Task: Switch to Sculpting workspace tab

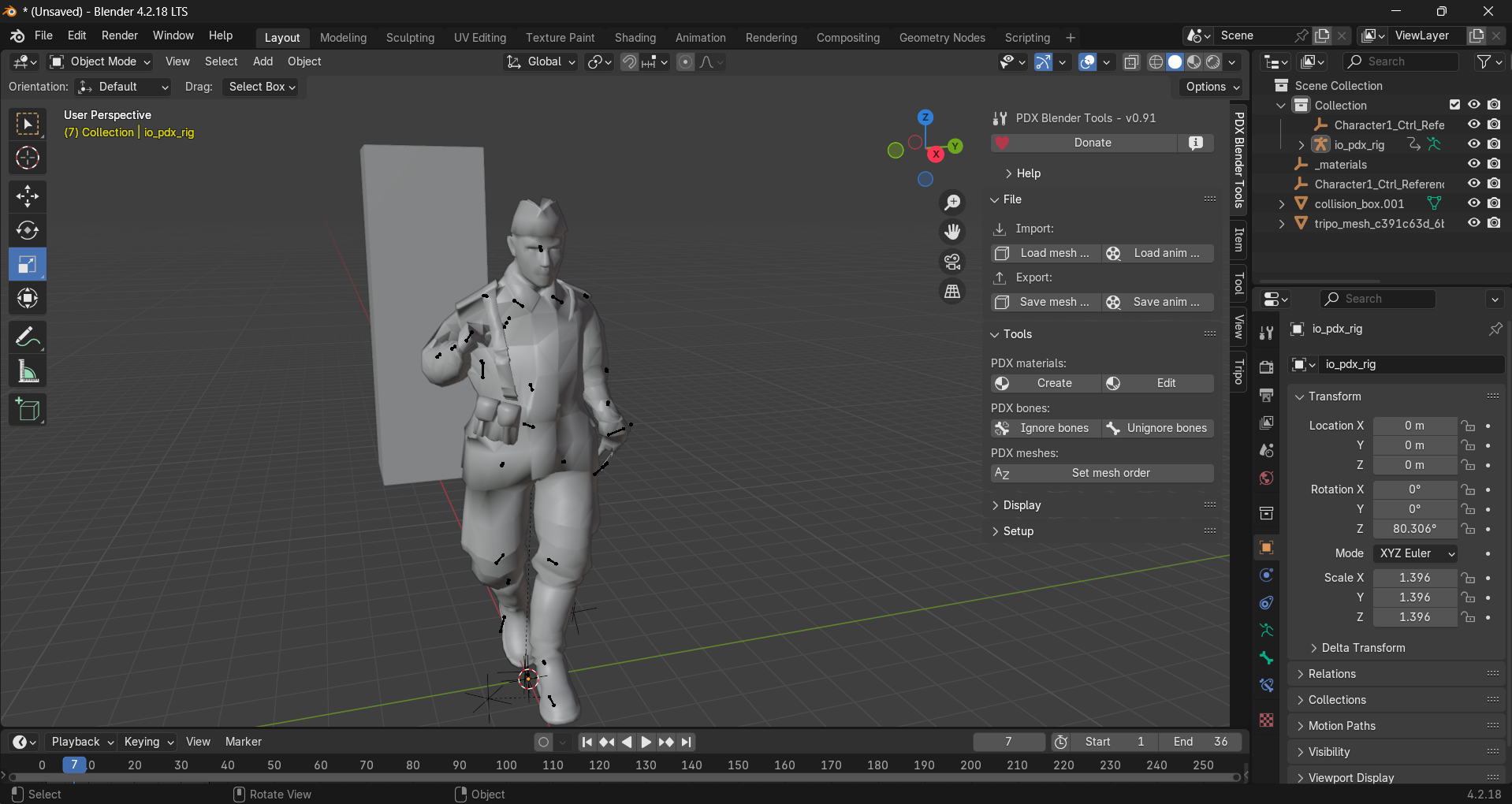Action: coord(410,38)
